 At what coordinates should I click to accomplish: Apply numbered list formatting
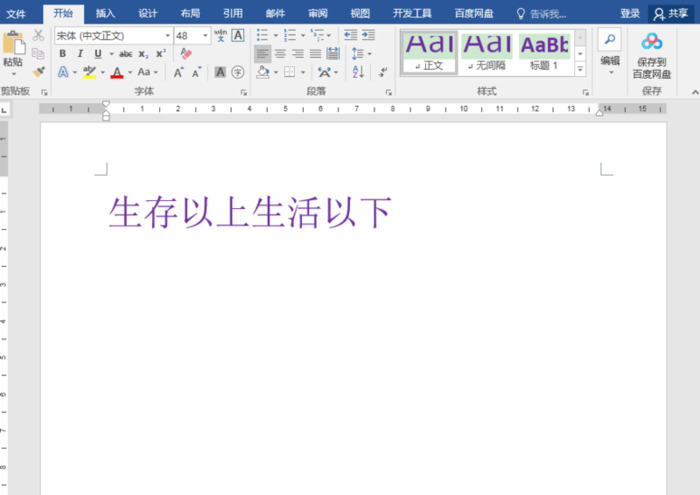click(290, 35)
